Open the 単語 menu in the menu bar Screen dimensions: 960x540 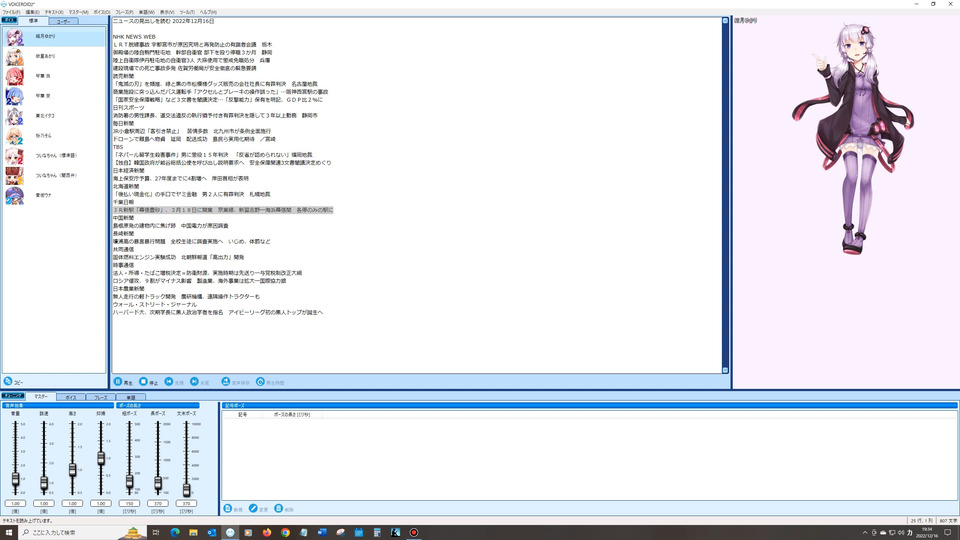pos(146,12)
